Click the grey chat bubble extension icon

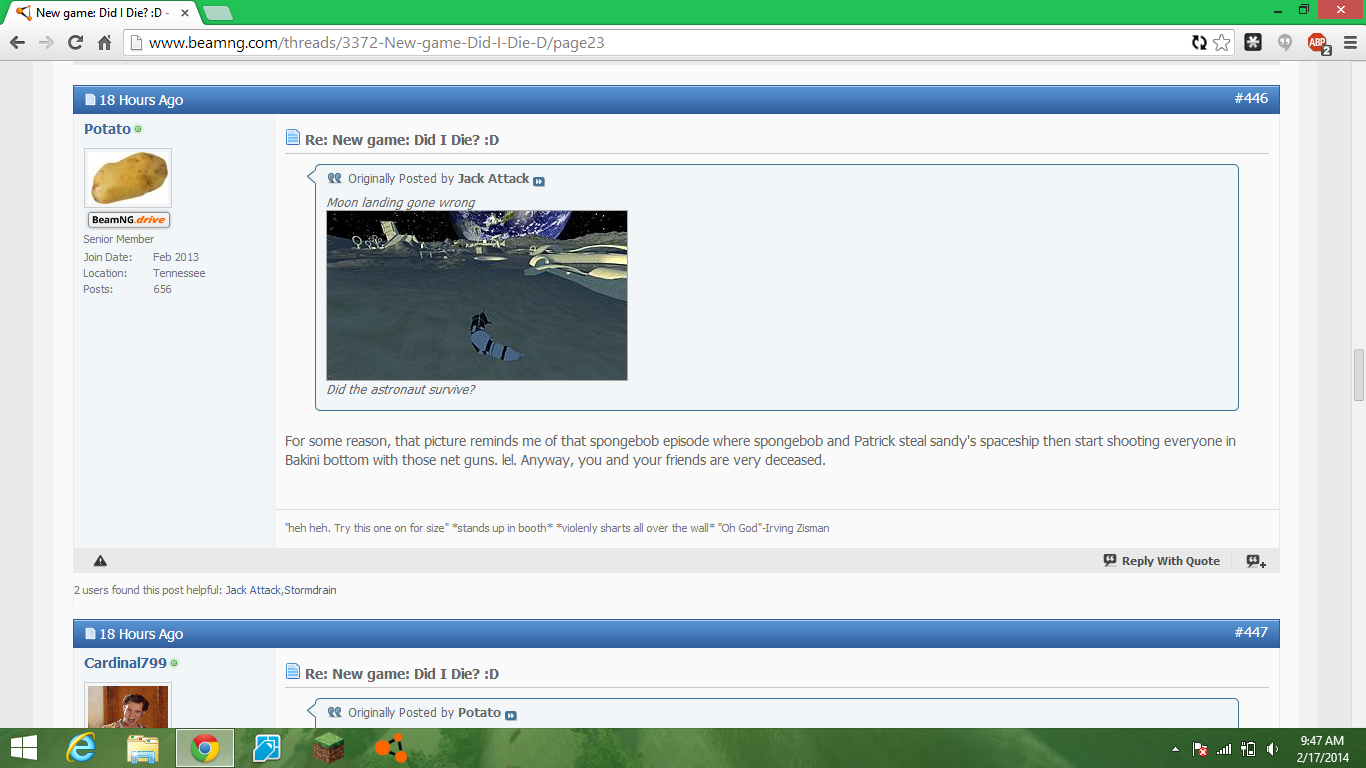[1284, 43]
